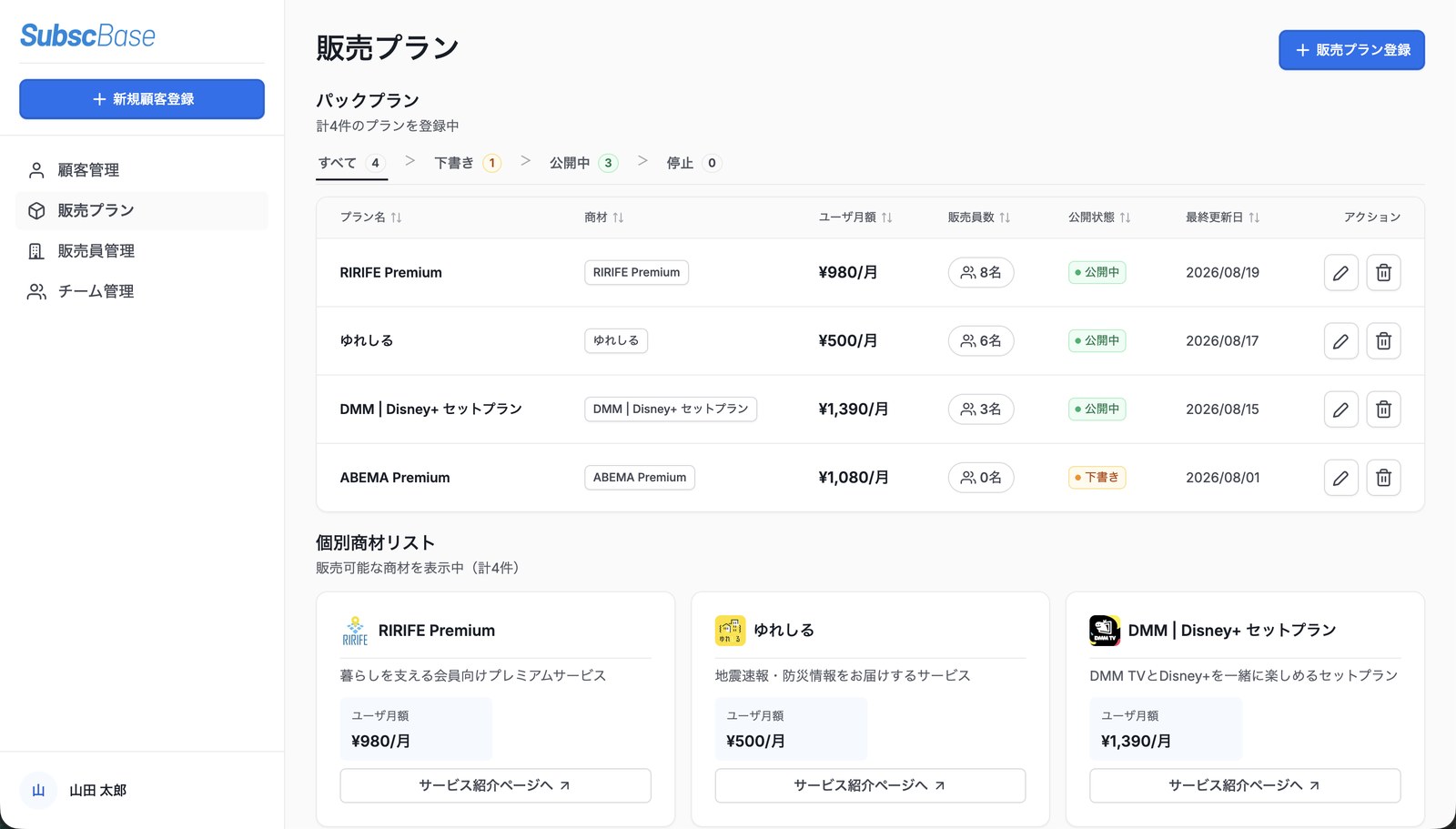Screen dimensions: 1456x829
Task: Edit the ABEMA Premium plan
Action: coord(1340,477)
